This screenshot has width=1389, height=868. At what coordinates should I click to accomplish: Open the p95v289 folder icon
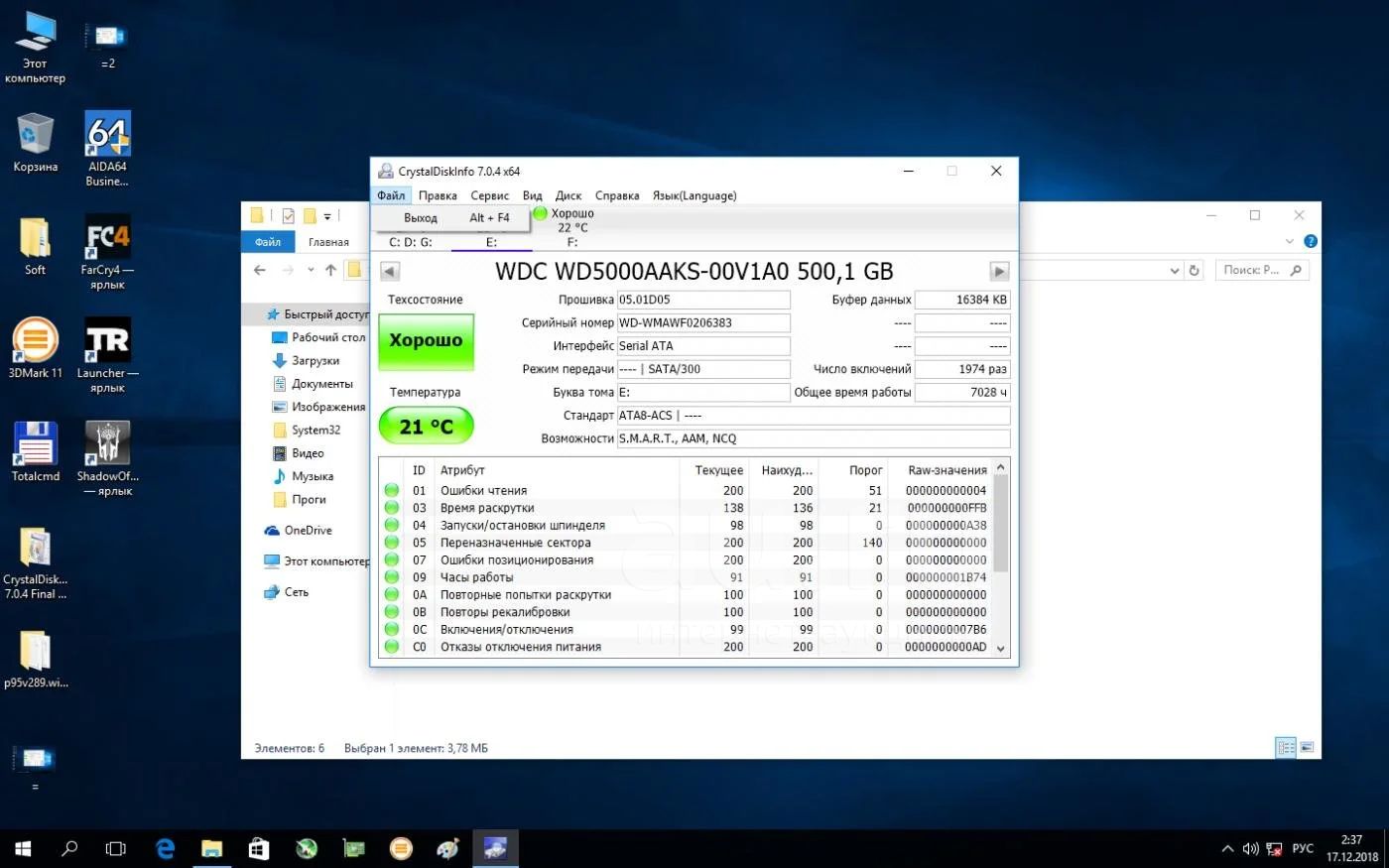point(35,659)
